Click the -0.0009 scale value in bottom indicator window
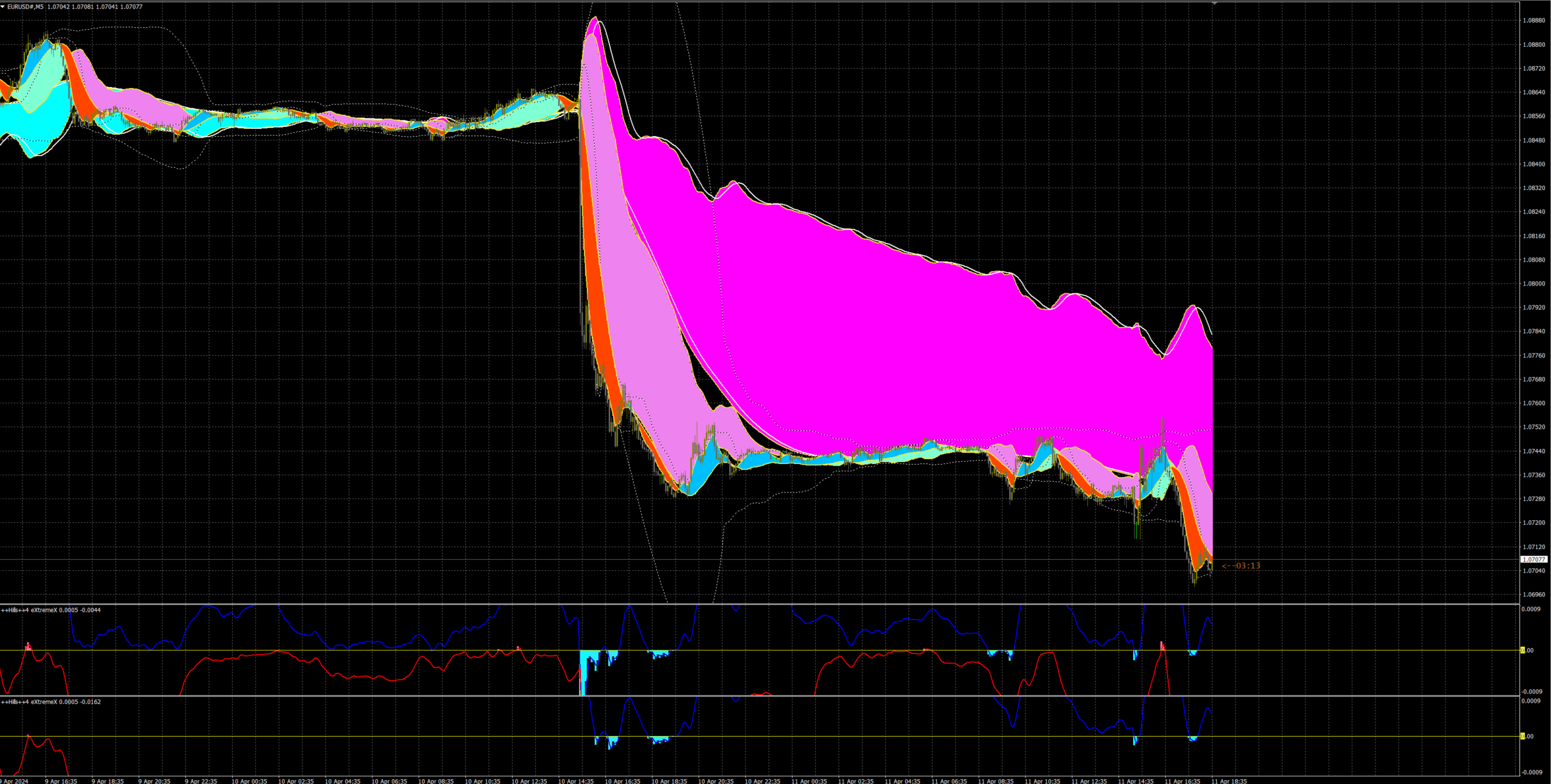The image size is (1551, 784). [x=1531, y=772]
